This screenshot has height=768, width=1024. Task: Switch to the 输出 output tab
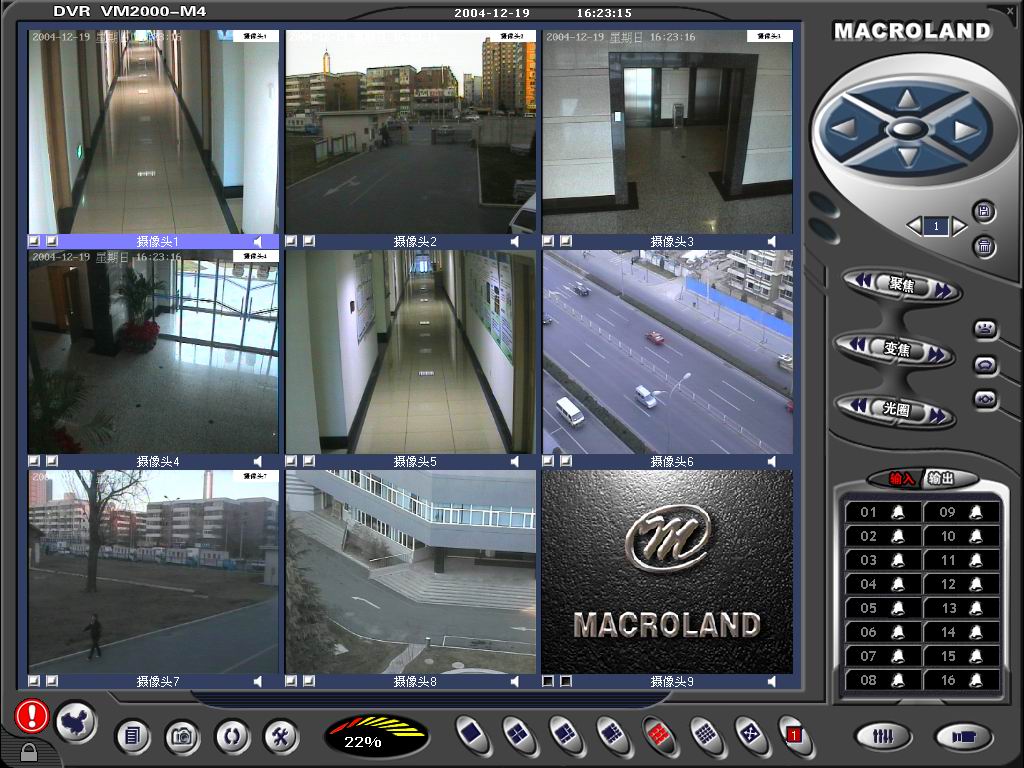click(x=943, y=479)
